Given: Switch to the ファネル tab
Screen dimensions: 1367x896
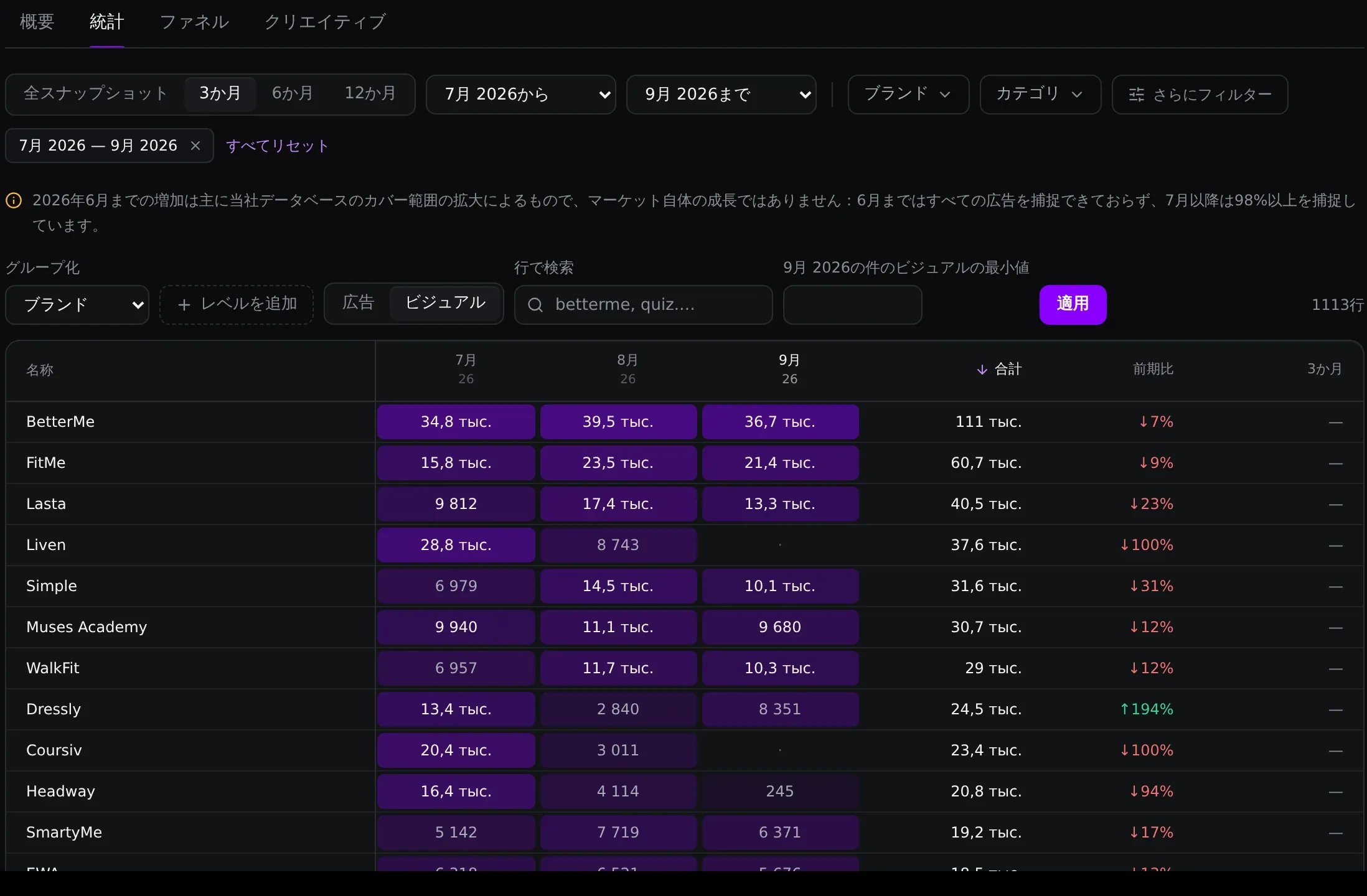Looking at the screenshot, I should (194, 22).
